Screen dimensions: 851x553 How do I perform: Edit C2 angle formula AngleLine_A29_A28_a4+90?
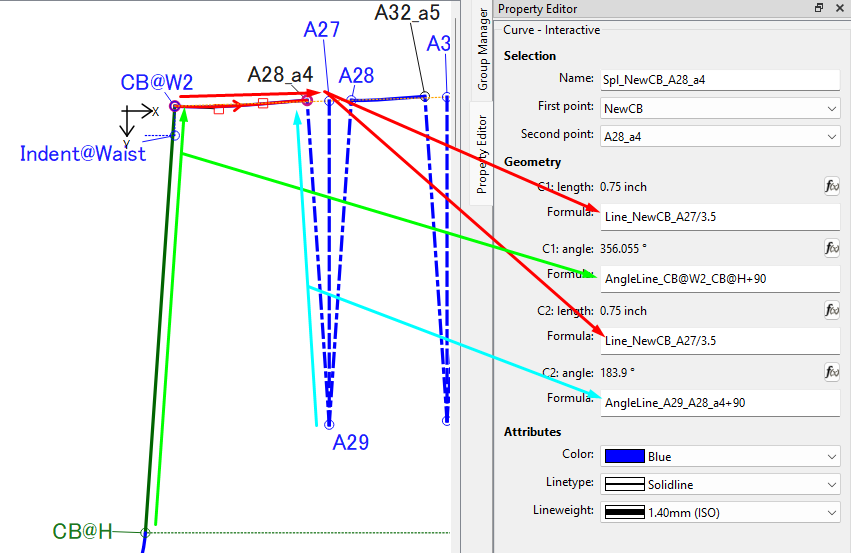(x=720, y=403)
